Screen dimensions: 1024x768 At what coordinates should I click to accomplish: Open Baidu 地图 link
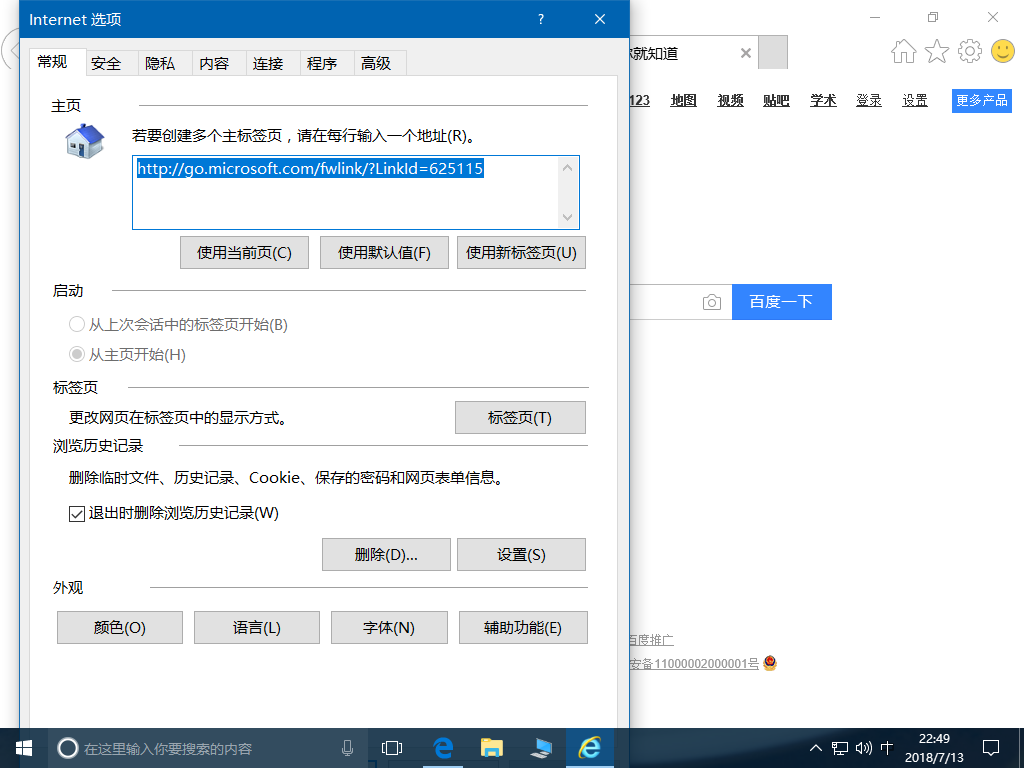[684, 100]
